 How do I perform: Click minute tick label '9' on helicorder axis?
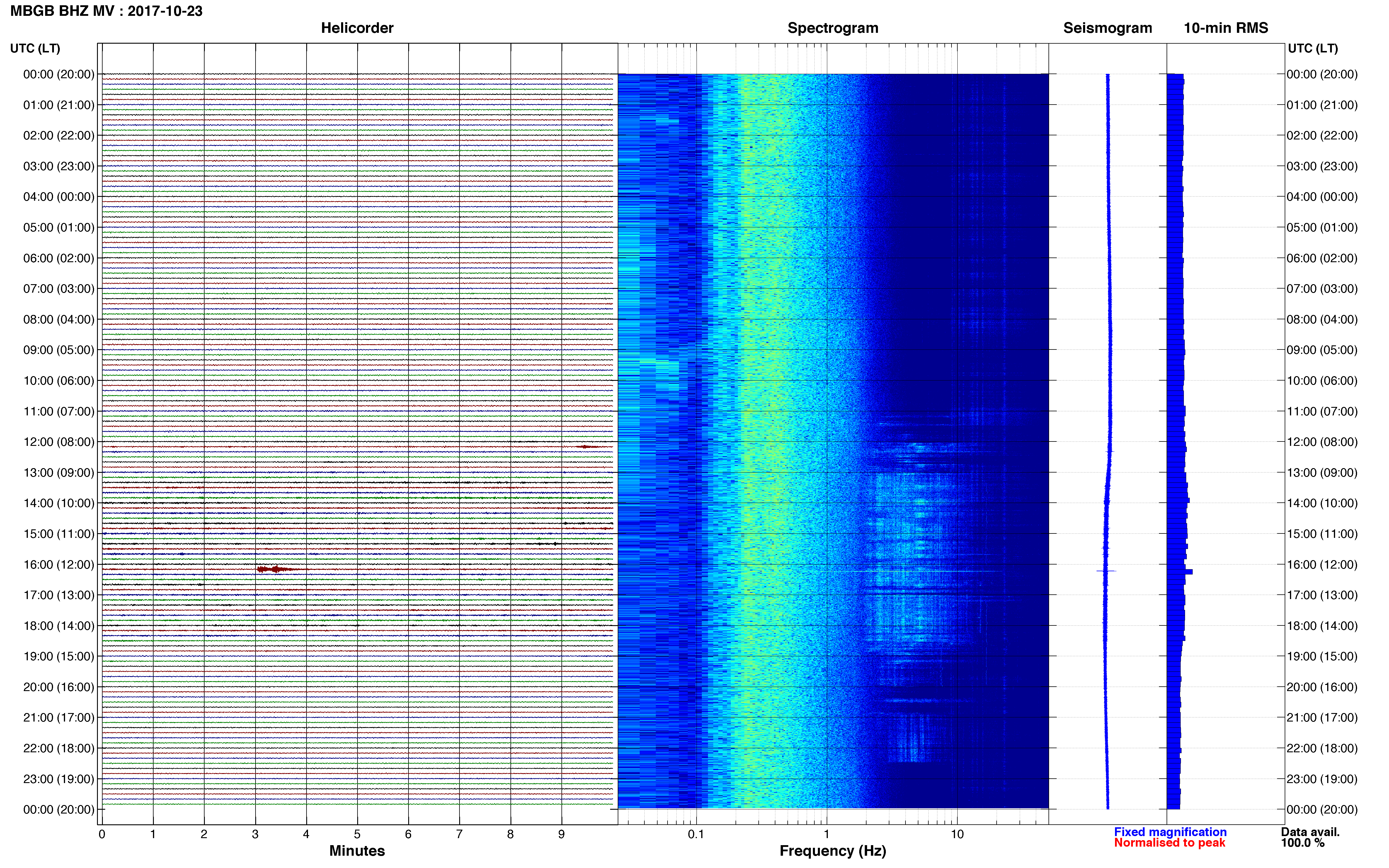coord(561,834)
